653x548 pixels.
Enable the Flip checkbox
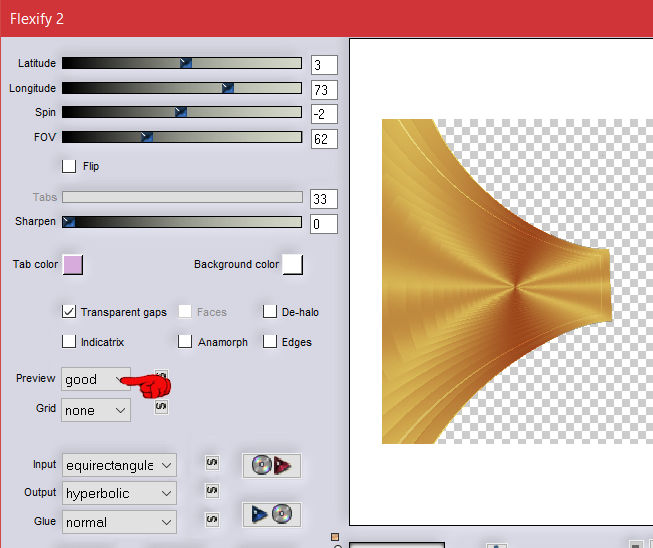tap(69, 166)
